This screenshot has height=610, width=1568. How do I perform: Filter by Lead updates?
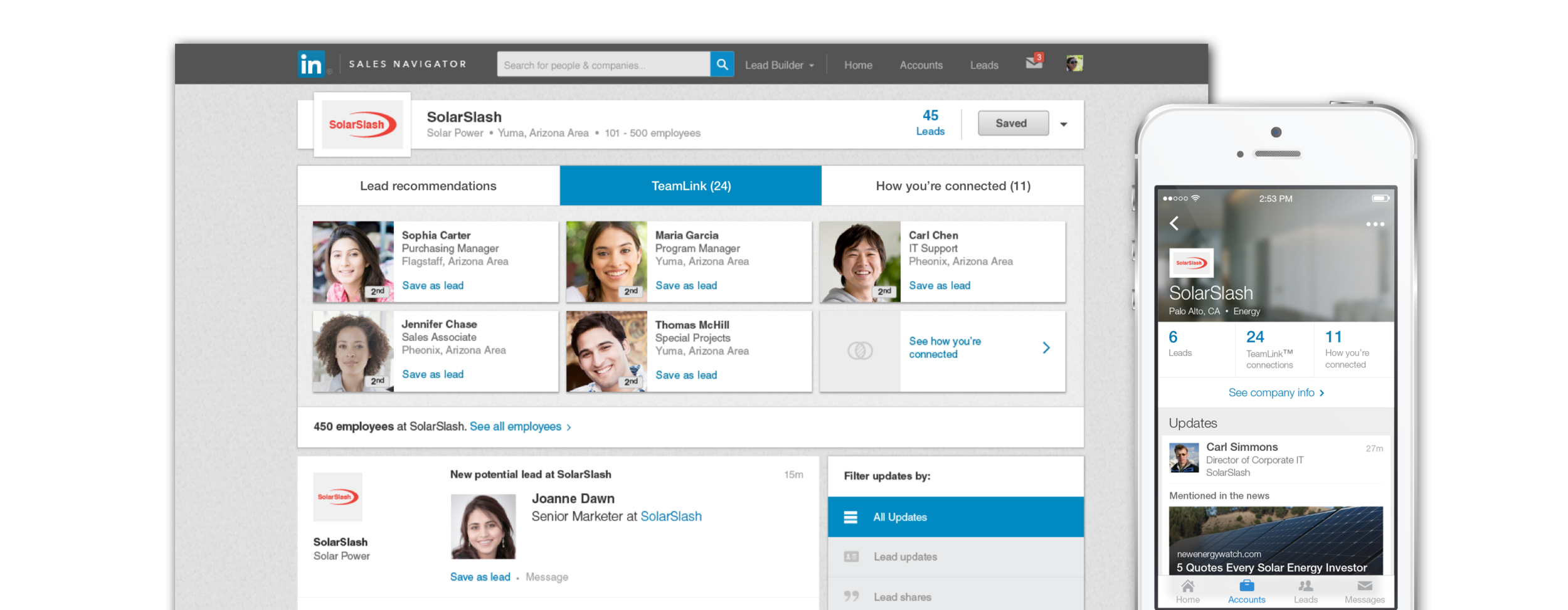(x=956, y=557)
